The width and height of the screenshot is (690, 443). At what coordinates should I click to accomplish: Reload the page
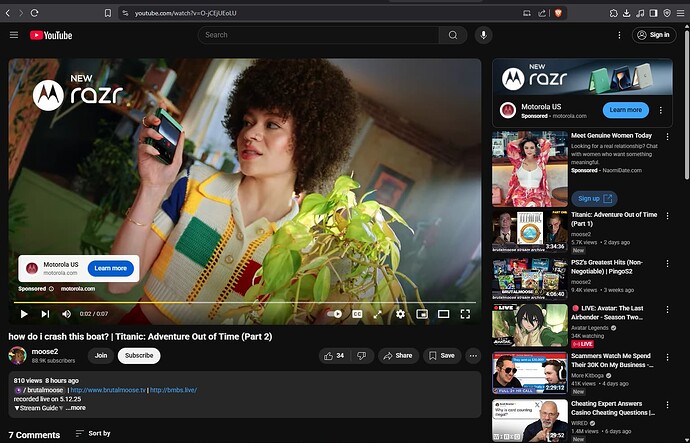pos(34,13)
